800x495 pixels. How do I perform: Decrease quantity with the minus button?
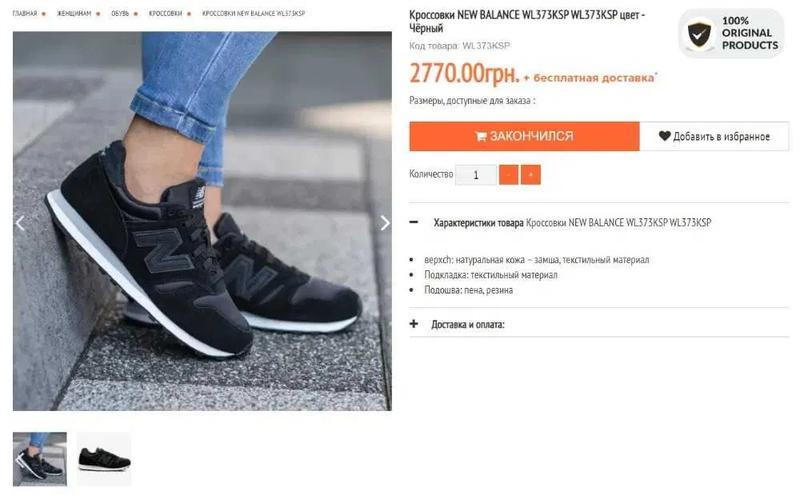[509, 175]
